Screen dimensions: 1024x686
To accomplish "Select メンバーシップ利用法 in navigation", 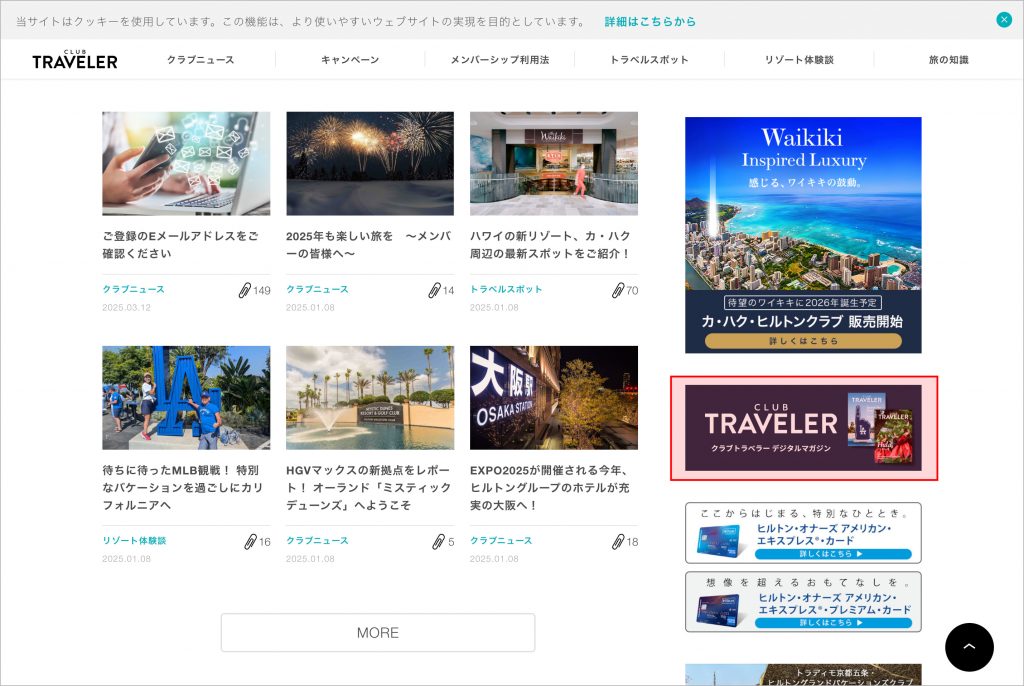I will [499, 60].
